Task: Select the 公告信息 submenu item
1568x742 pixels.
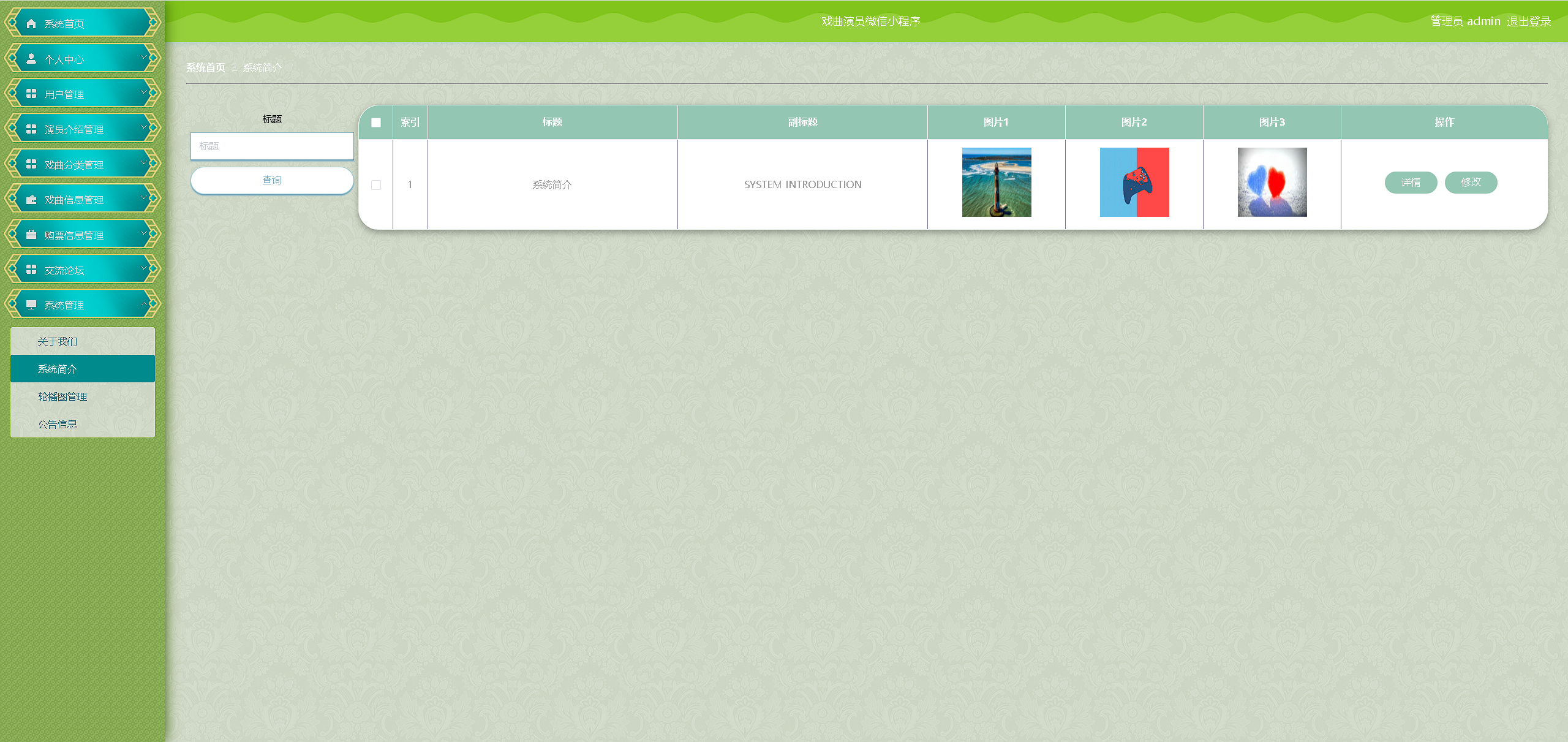Action: click(x=58, y=424)
